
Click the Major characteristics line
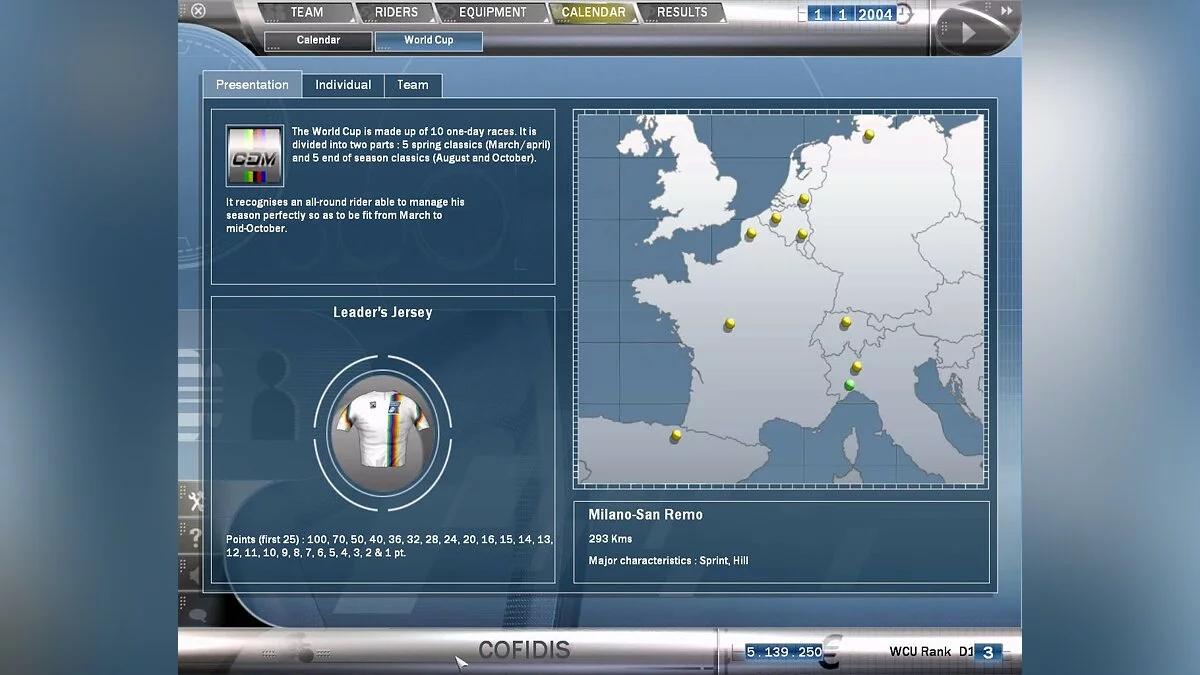pos(668,561)
